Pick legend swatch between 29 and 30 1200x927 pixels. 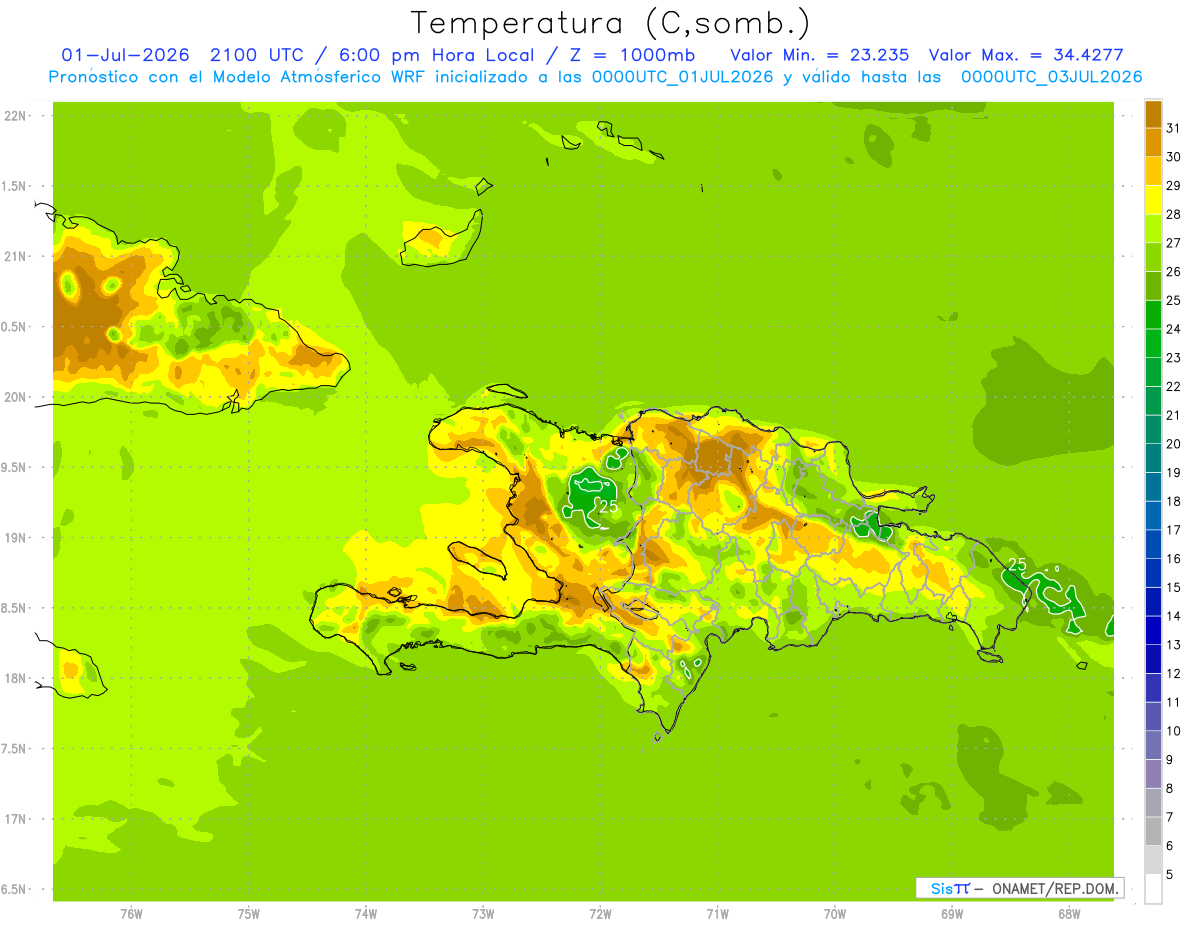(x=1154, y=171)
